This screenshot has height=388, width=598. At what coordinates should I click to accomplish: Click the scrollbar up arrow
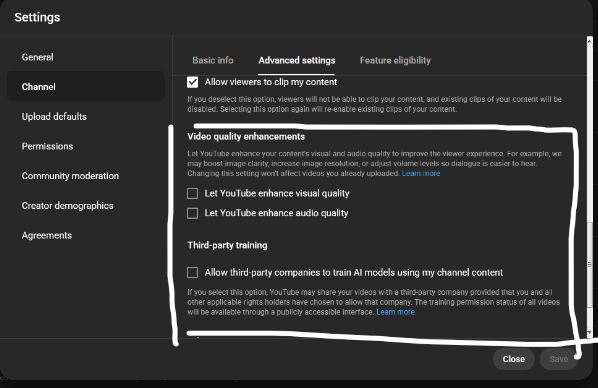[x=590, y=40]
